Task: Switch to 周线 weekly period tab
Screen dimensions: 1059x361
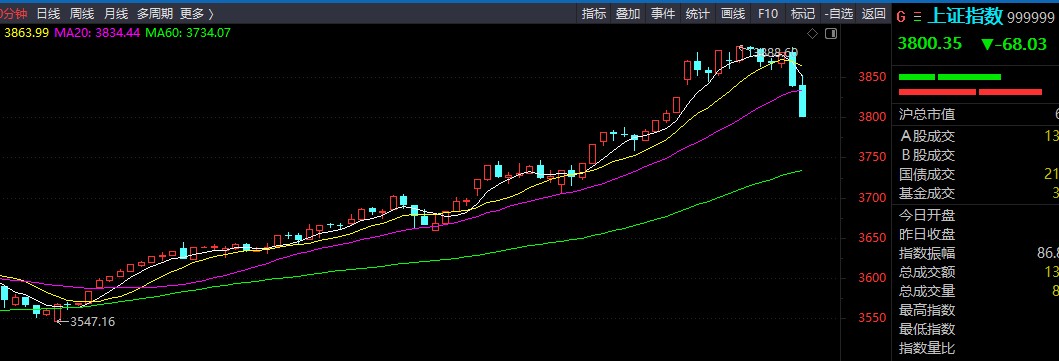Action: coord(82,13)
